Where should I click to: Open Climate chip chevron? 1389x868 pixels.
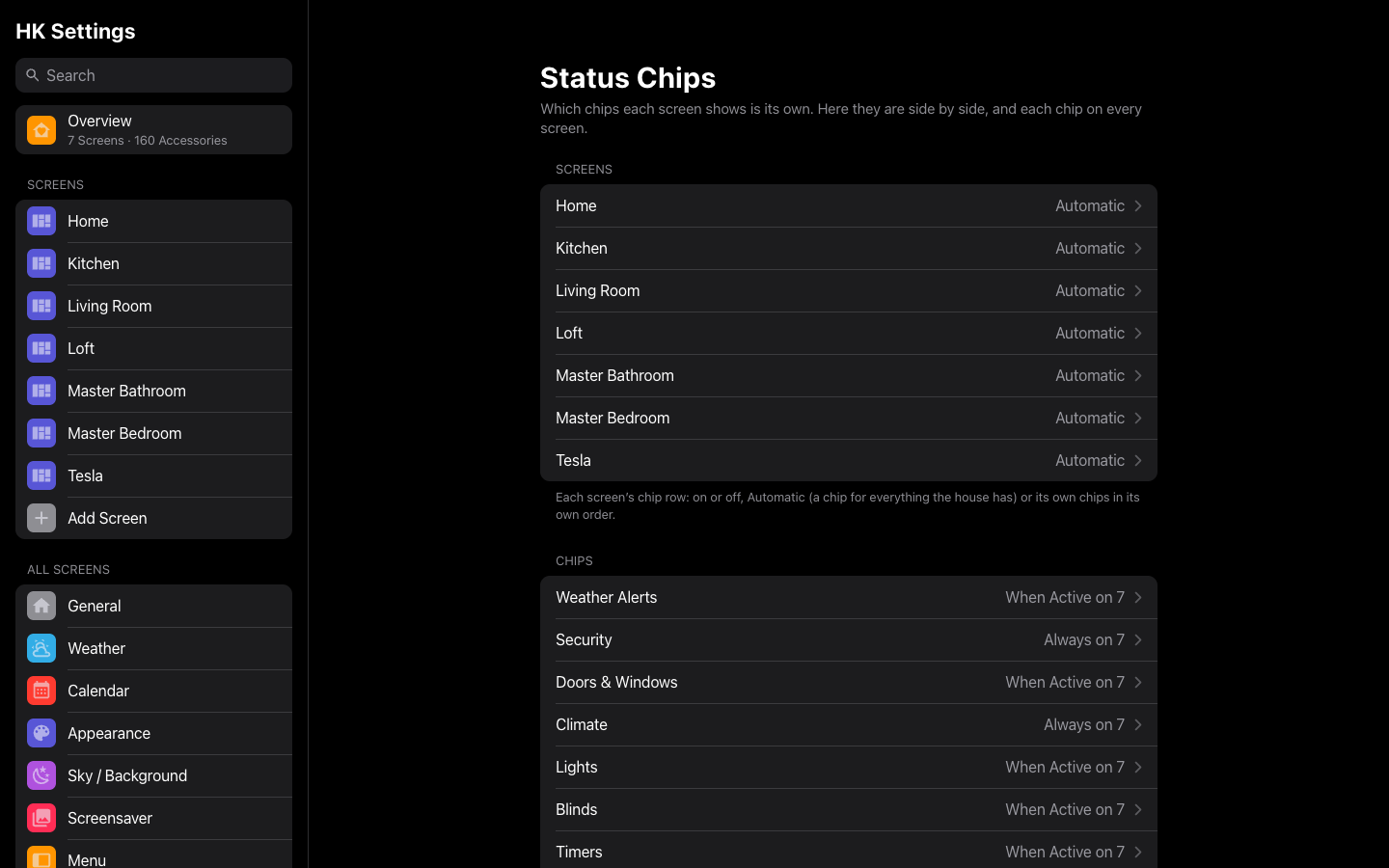point(1138,724)
